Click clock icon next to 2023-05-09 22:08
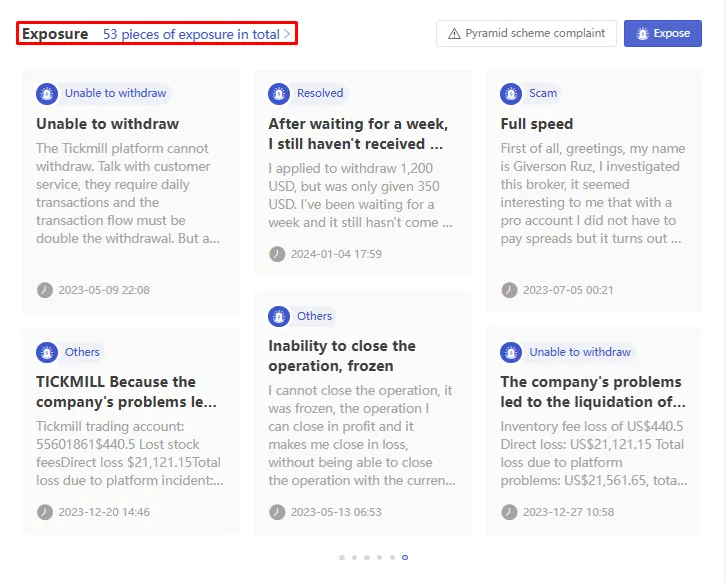726x585 pixels. [x=45, y=290]
